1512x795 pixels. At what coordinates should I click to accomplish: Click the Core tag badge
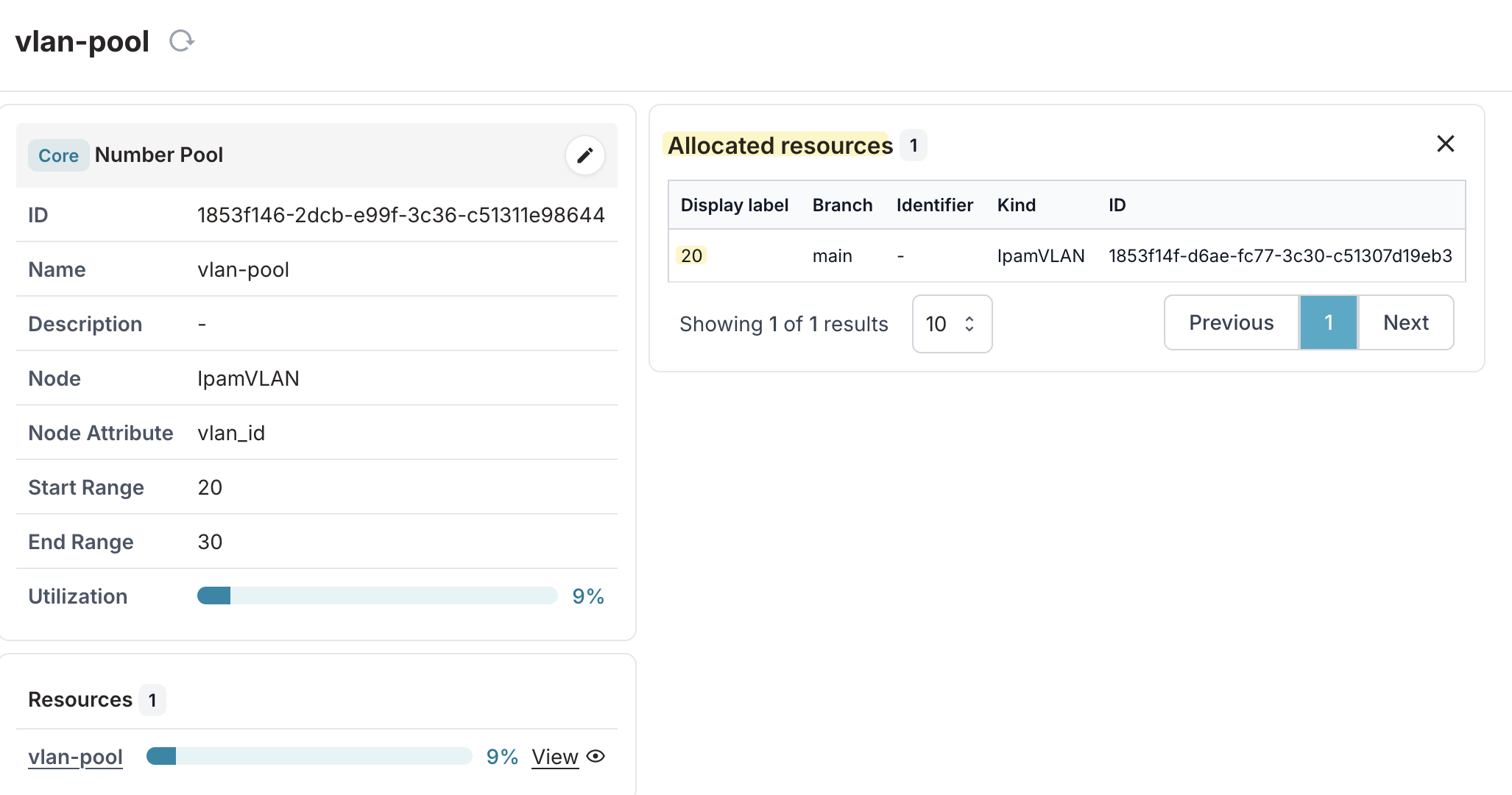pos(58,155)
